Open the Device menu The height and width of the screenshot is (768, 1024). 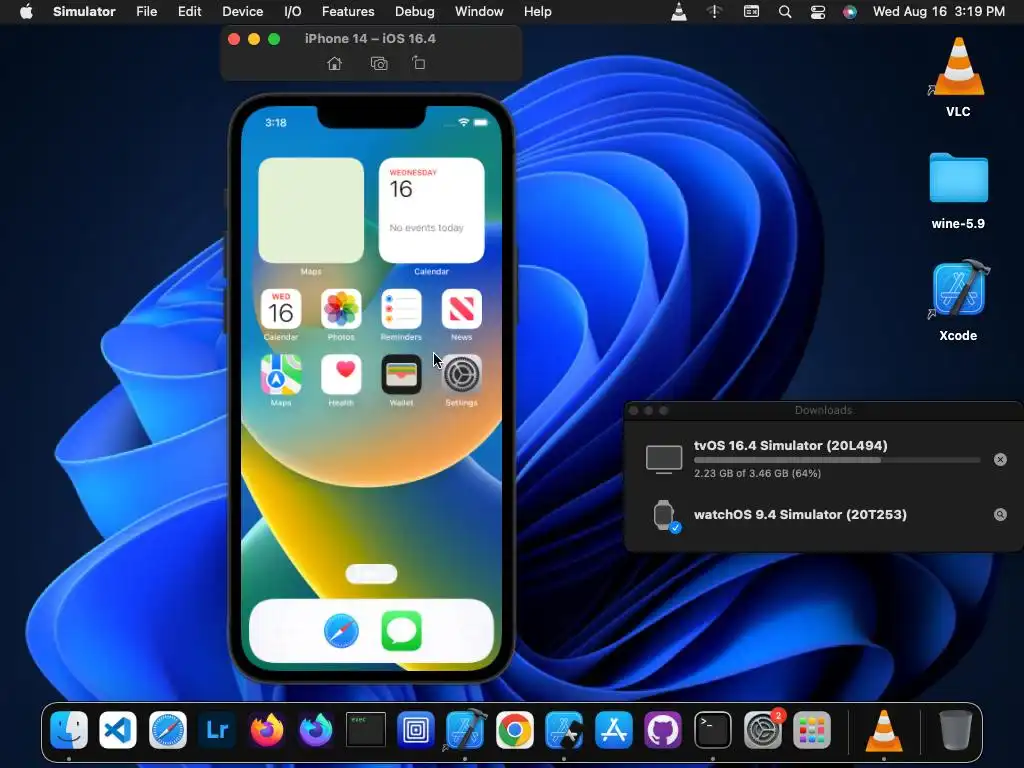tap(242, 12)
